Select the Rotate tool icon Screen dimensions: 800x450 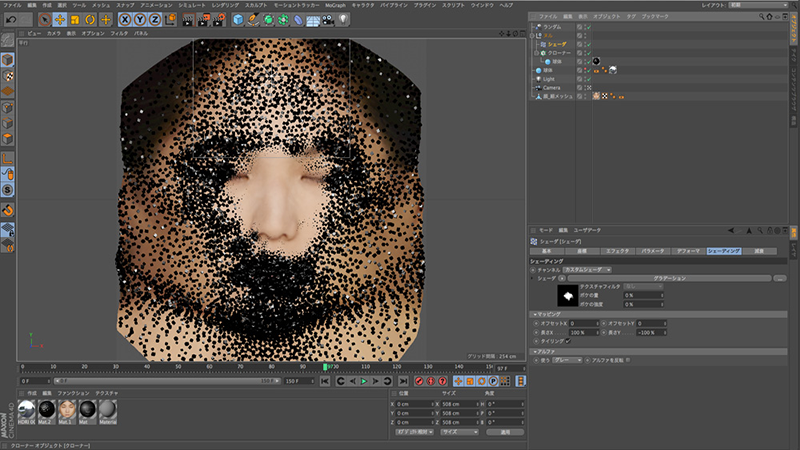point(90,19)
